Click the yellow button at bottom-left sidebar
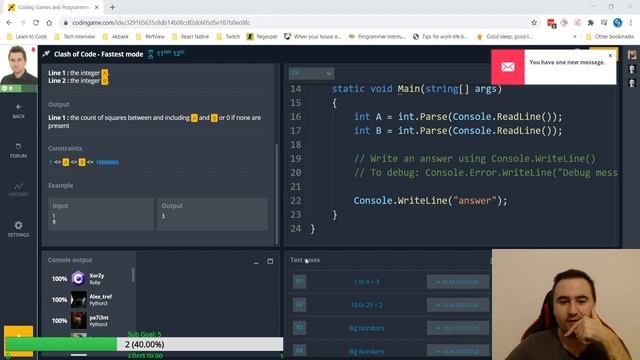Viewport: 640px width, 360px height. tap(18, 341)
